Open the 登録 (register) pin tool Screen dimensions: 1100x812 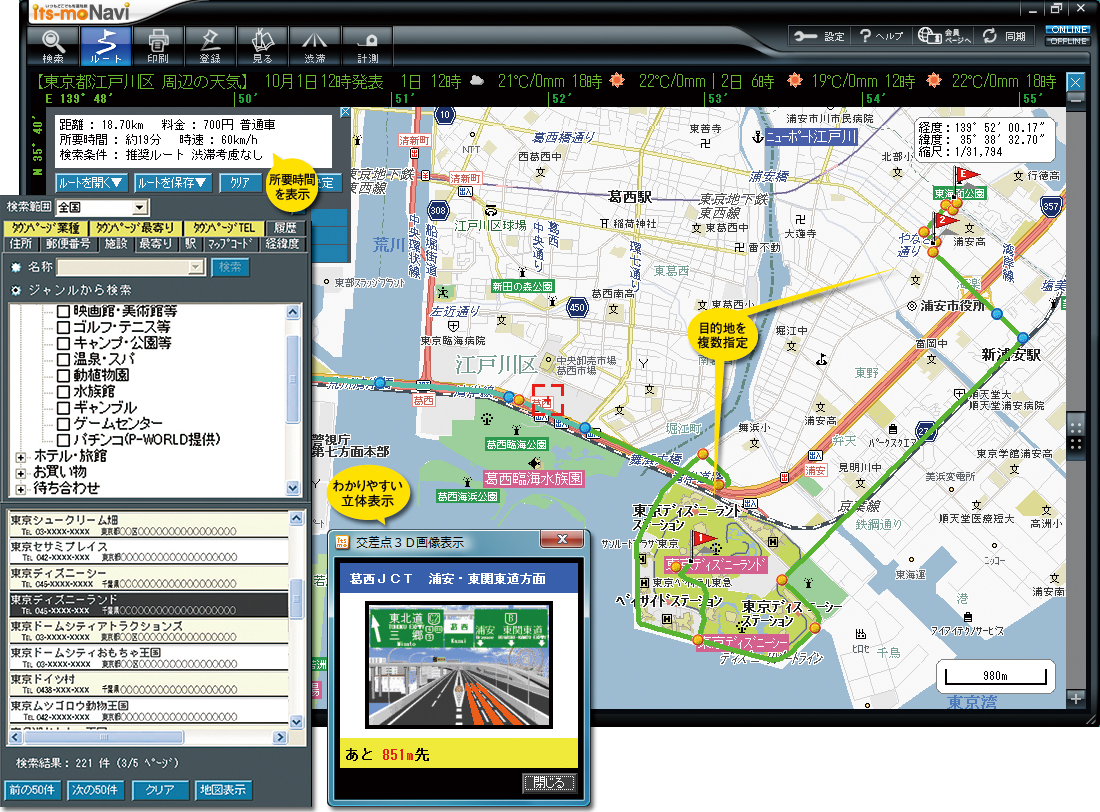210,45
